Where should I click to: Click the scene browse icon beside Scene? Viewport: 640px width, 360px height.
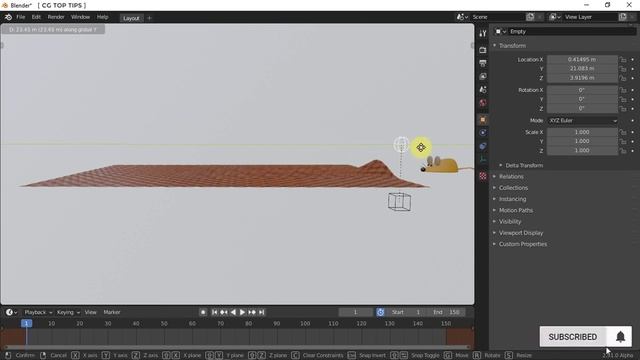pyautogui.click(x=462, y=17)
